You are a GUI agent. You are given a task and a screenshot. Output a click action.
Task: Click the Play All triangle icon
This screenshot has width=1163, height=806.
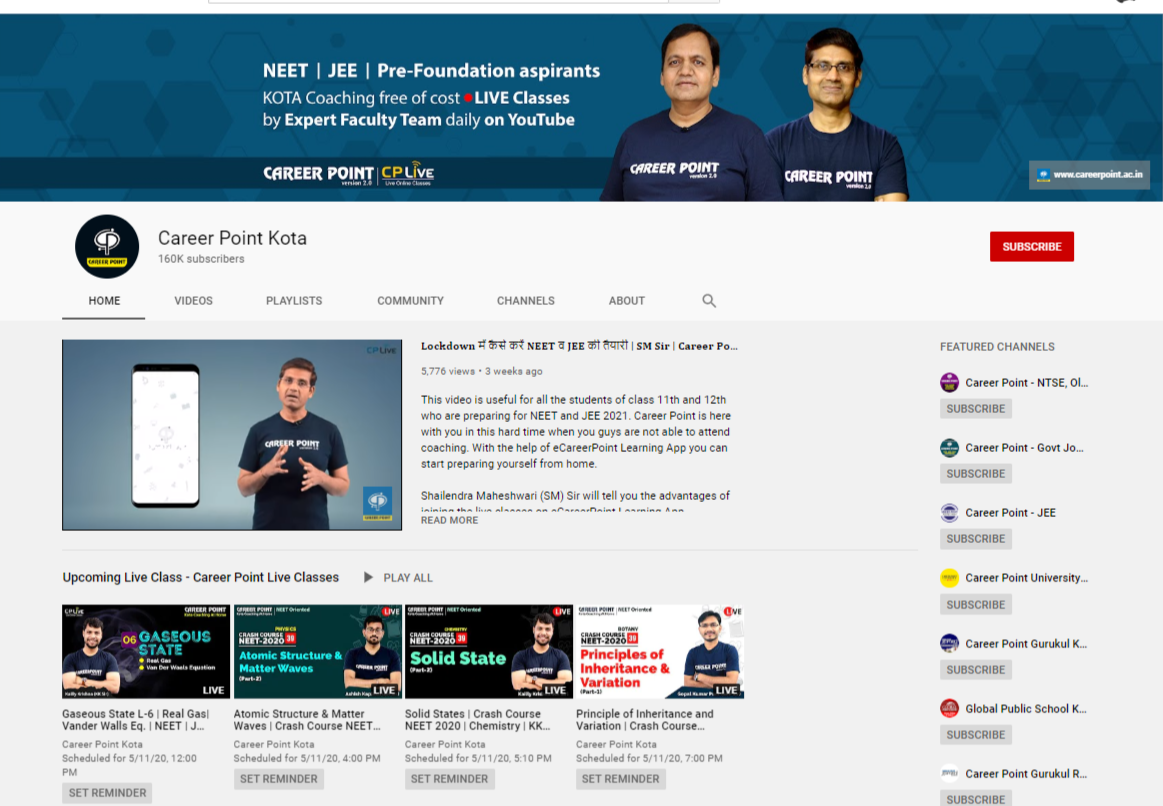click(x=368, y=577)
